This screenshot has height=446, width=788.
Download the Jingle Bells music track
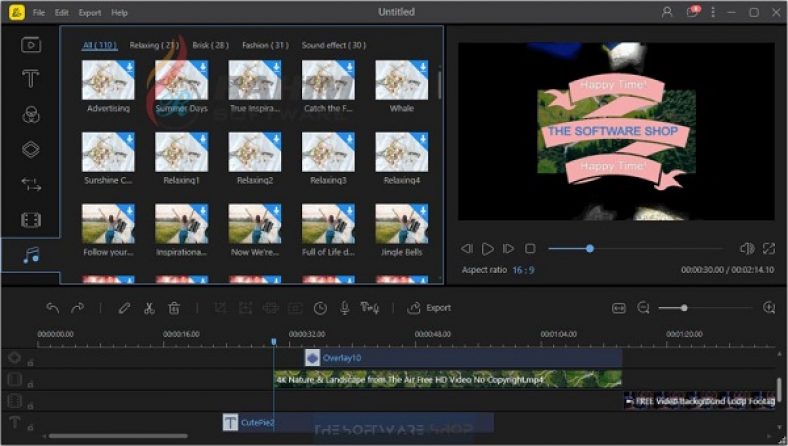point(423,210)
